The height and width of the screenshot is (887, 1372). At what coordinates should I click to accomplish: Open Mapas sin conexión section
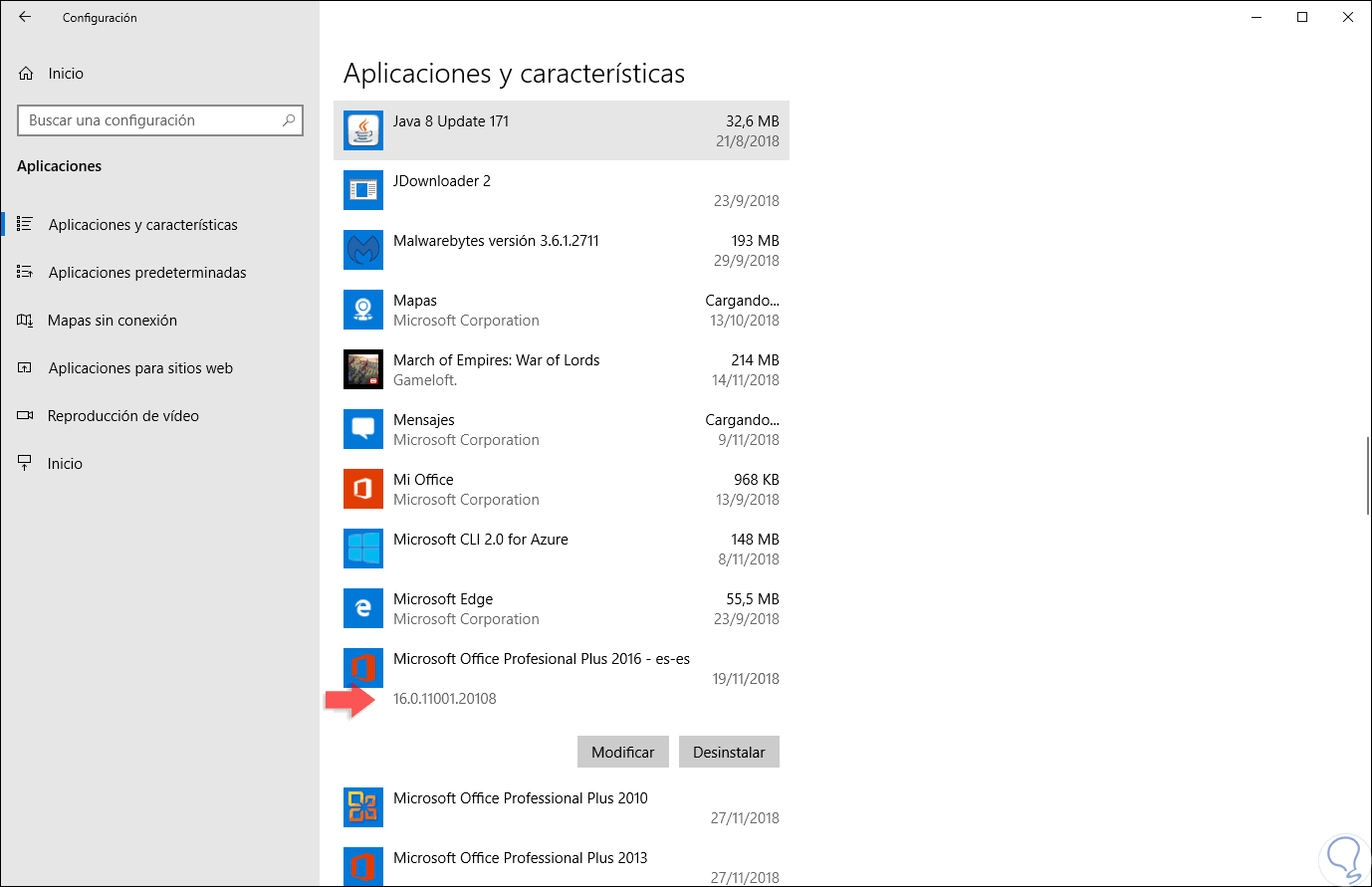coord(113,321)
